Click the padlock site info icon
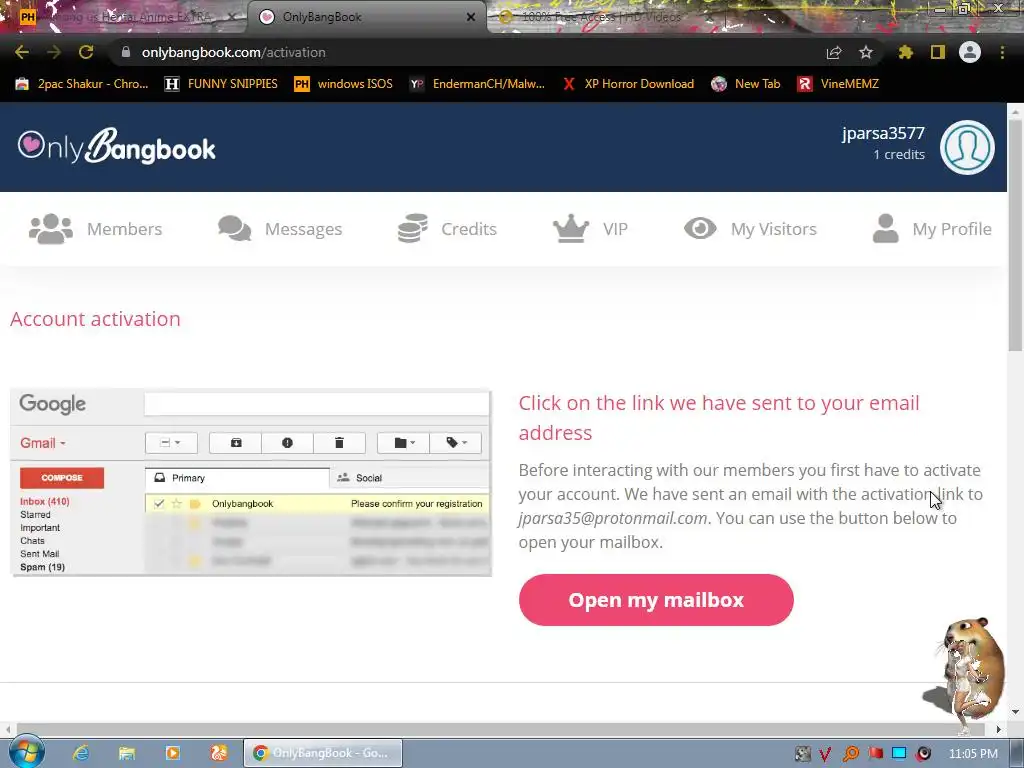This screenshot has height=768, width=1024. [126, 52]
